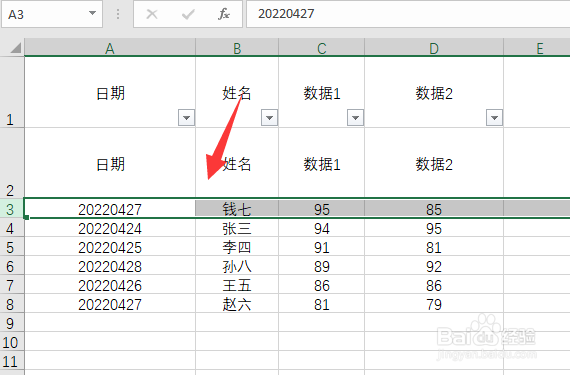Select the cell with name 王五

coord(237,285)
